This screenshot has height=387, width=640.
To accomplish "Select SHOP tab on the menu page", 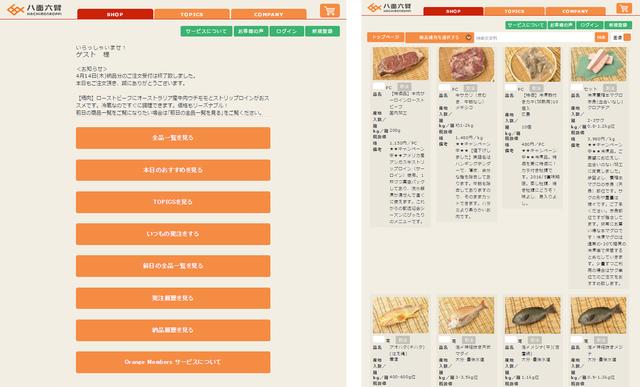I will pyautogui.click(x=115, y=14).
